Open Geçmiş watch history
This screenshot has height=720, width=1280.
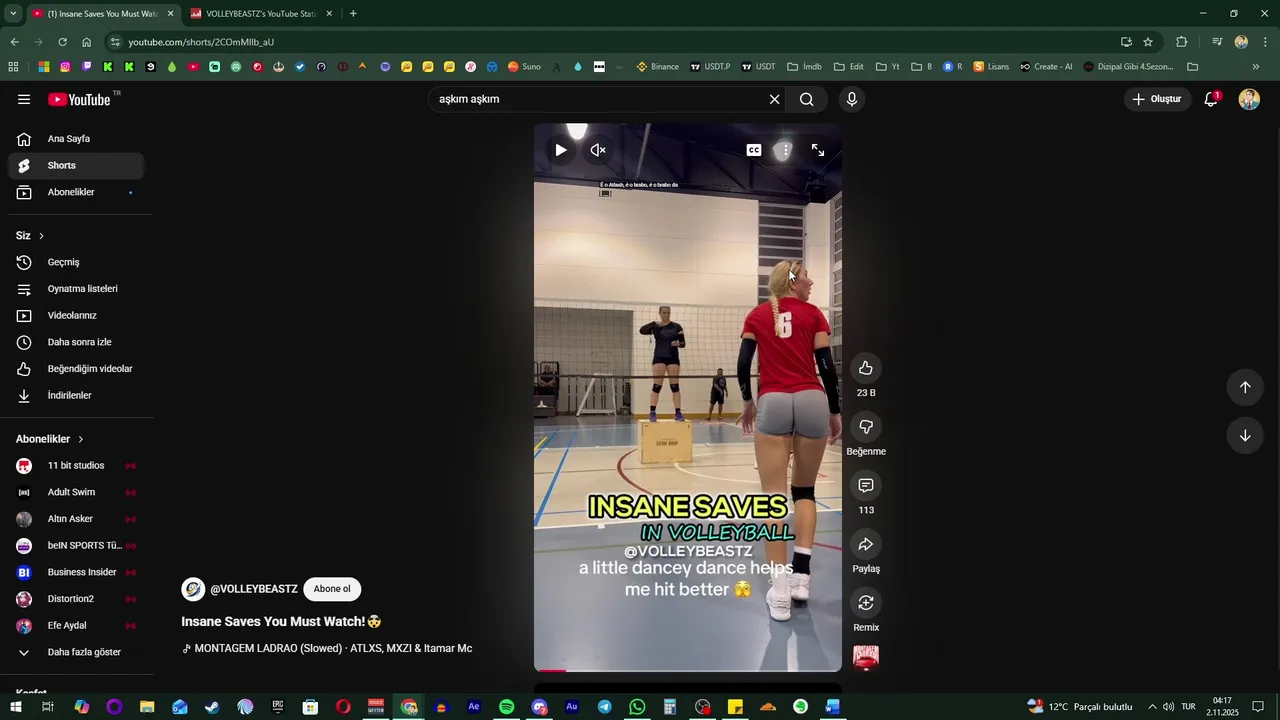(x=77, y=262)
